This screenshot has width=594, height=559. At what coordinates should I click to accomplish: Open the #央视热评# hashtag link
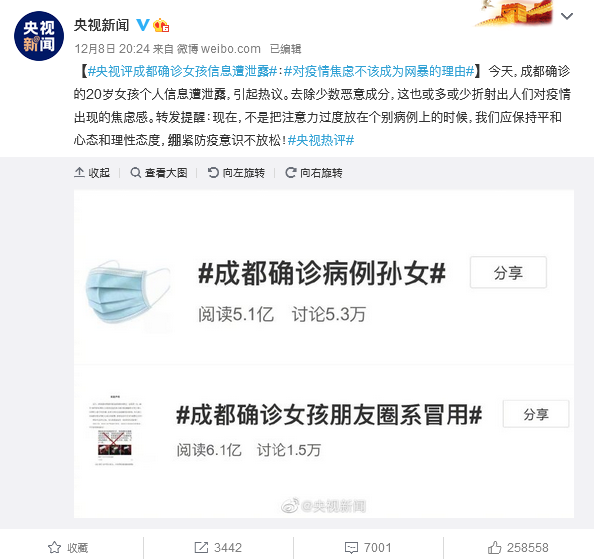pyautogui.click(x=321, y=140)
